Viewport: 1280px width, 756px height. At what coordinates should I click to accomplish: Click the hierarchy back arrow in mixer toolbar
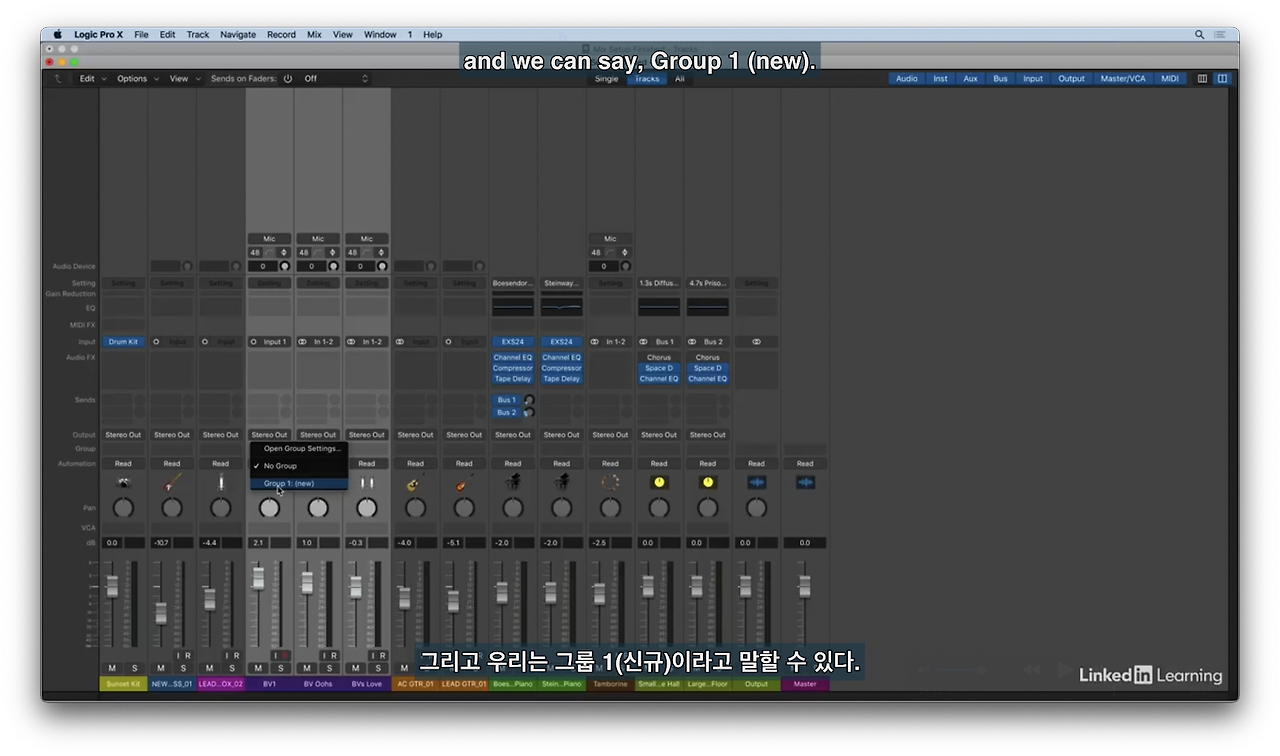pos(59,78)
